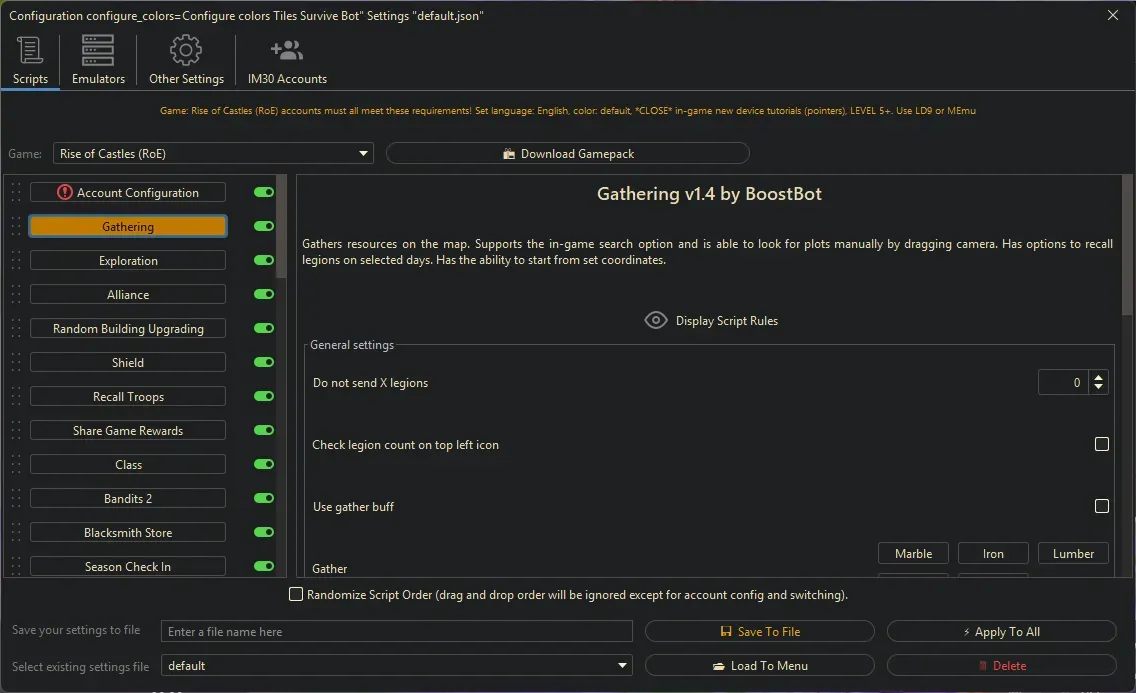
Task: Select the Exploration script
Action: (128, 261)
